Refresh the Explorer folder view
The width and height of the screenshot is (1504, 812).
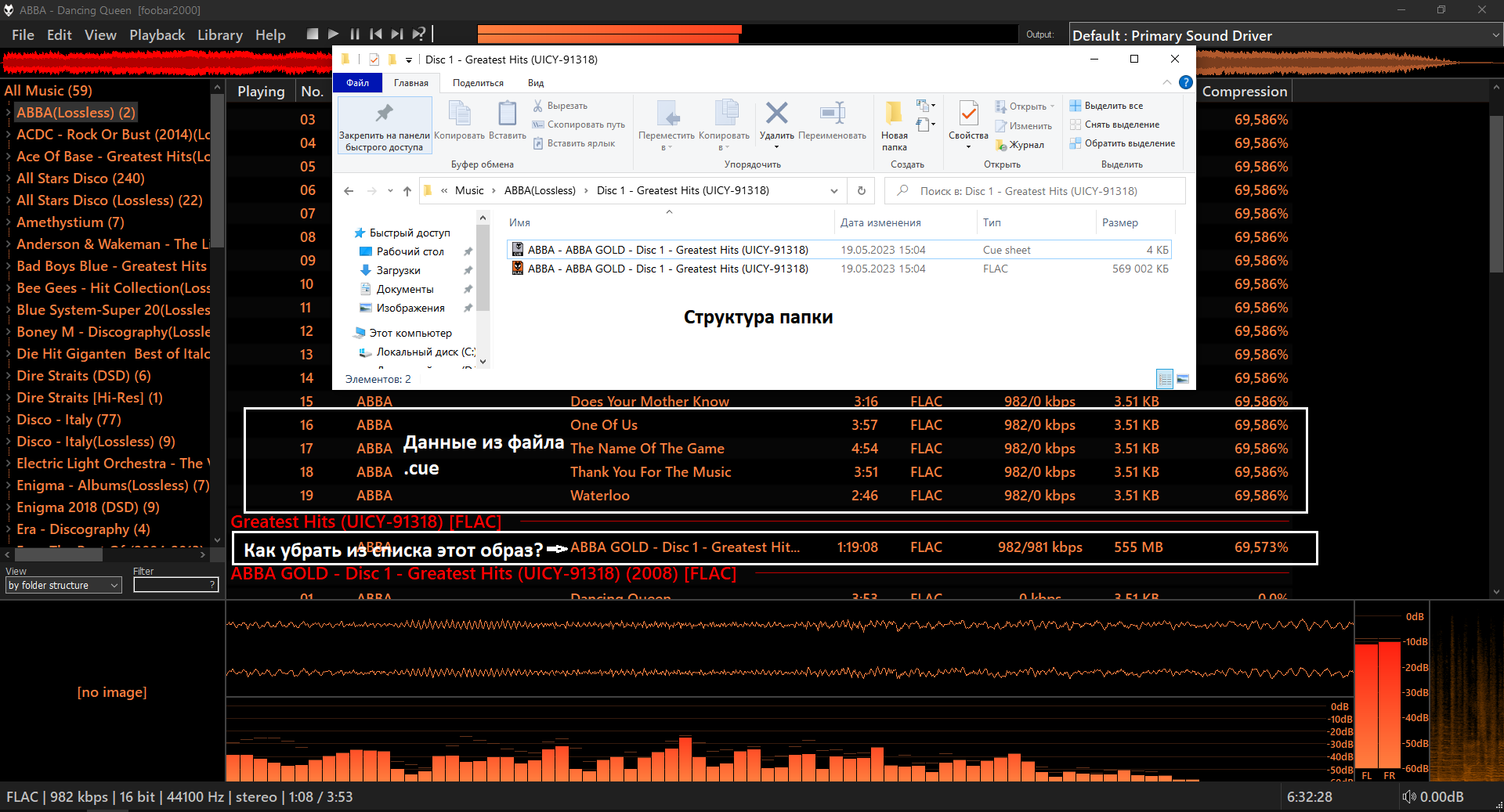click(x=862, y=191)
